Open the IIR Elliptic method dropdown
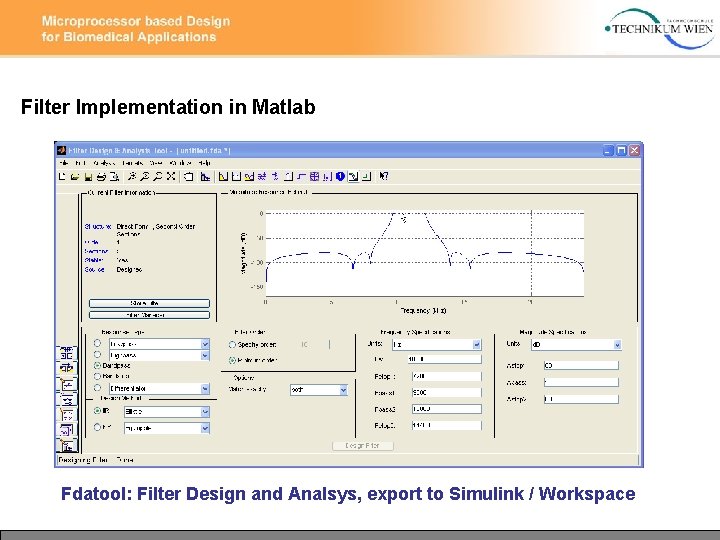Viewport: 720px width, 540px height. [205, 412]
